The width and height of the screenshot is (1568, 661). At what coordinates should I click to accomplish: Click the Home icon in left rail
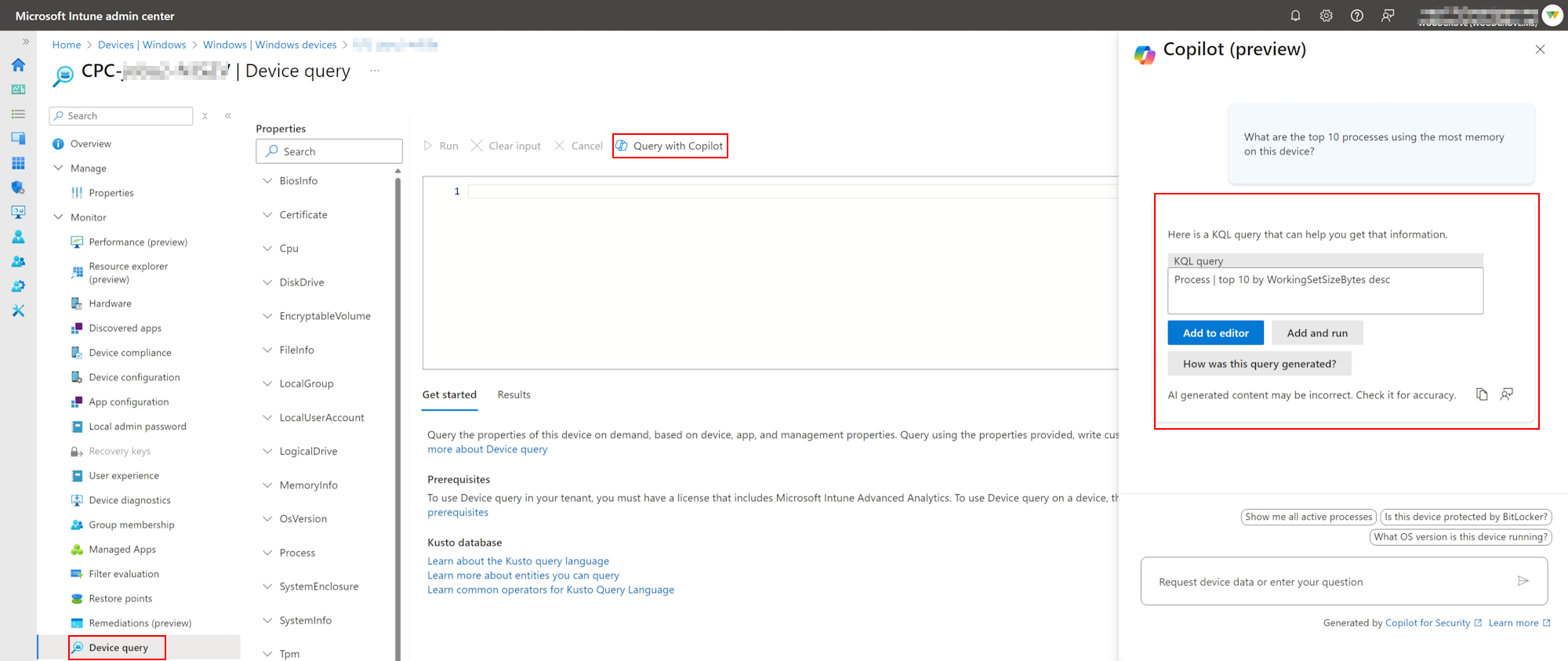[18, 65]
